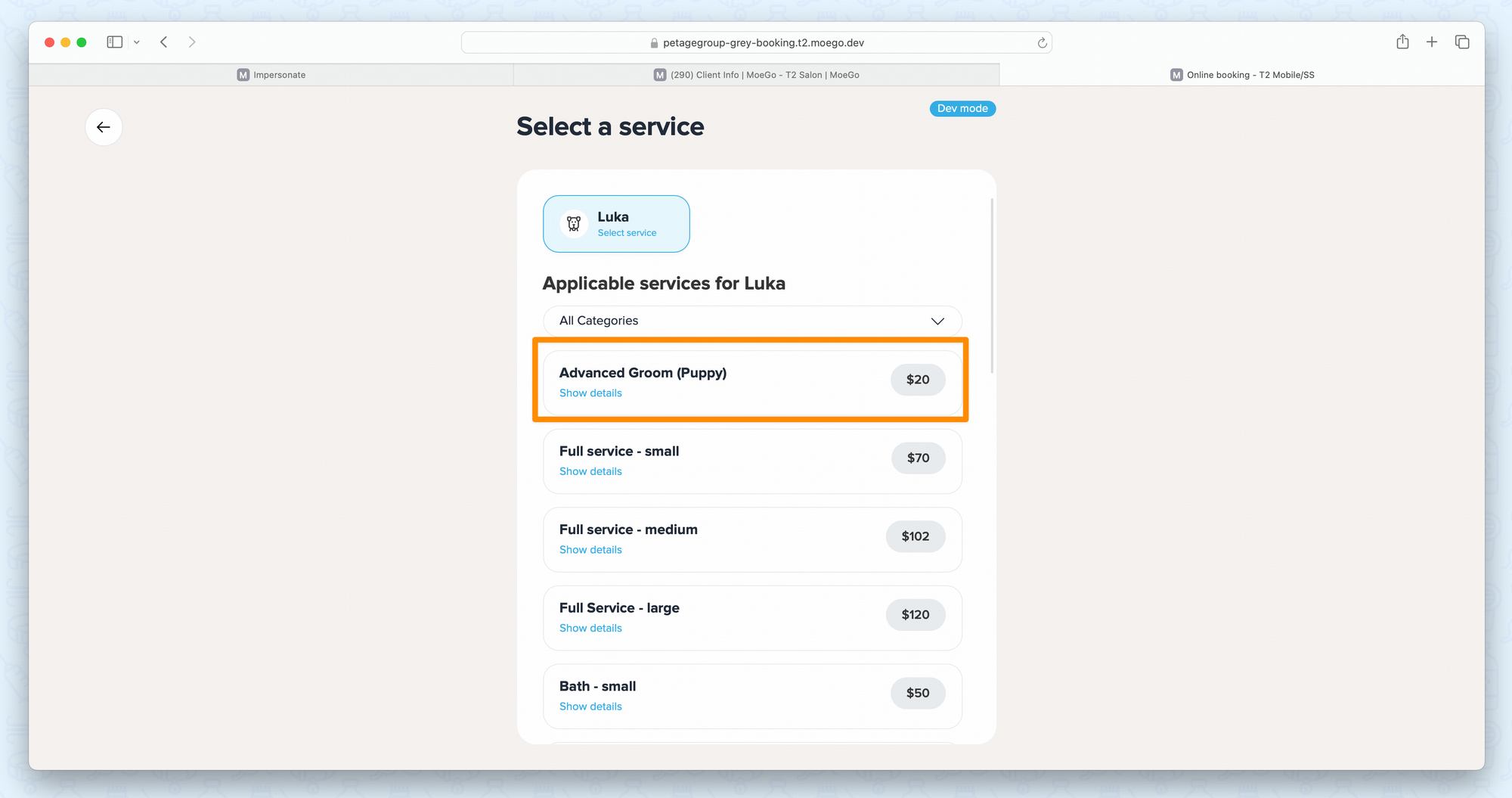Click the browser forward chevron
Screen dimensions: 1512x798
192,42
